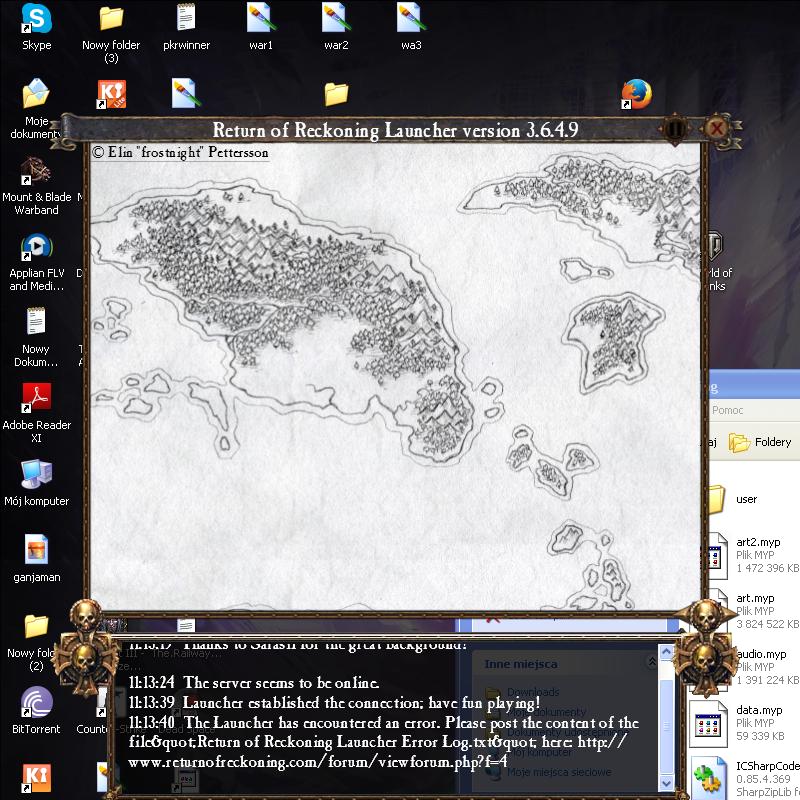Image resolution: width=800 pixels, height=800 pixels.
Task: Click the 'server seems to be online' log line
Action: click(254, 682)
